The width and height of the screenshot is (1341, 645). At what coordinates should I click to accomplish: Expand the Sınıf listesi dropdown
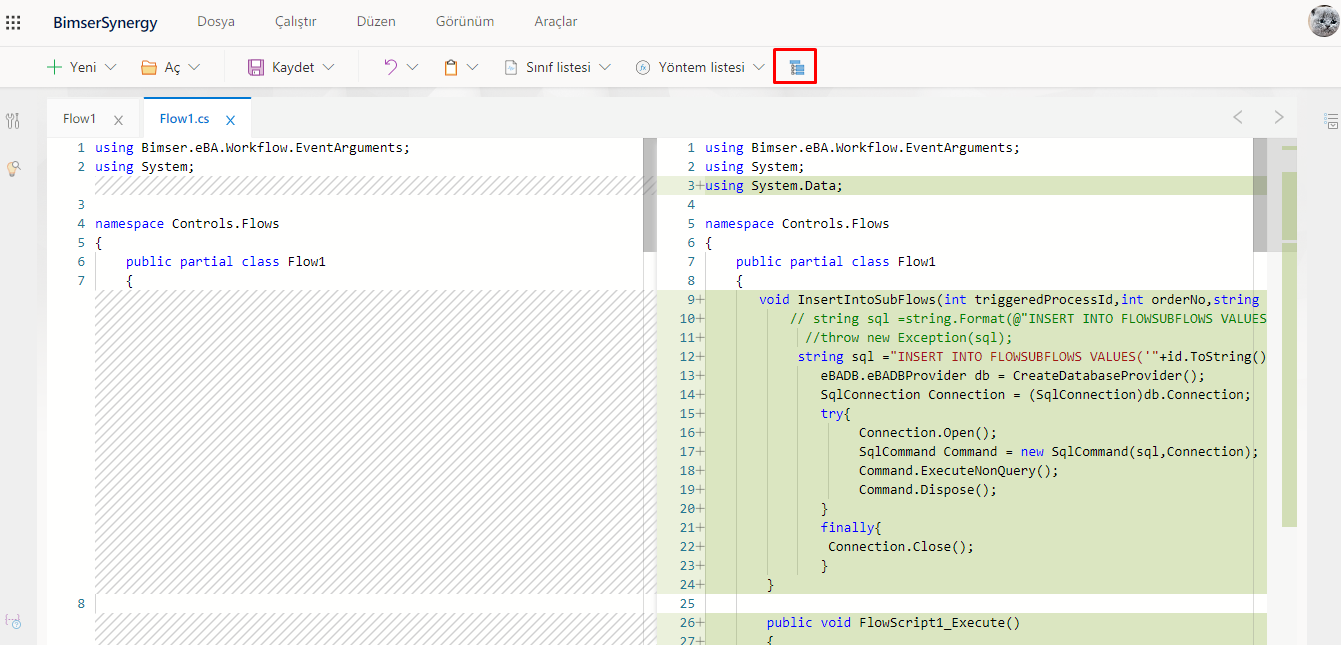point(604,67)
